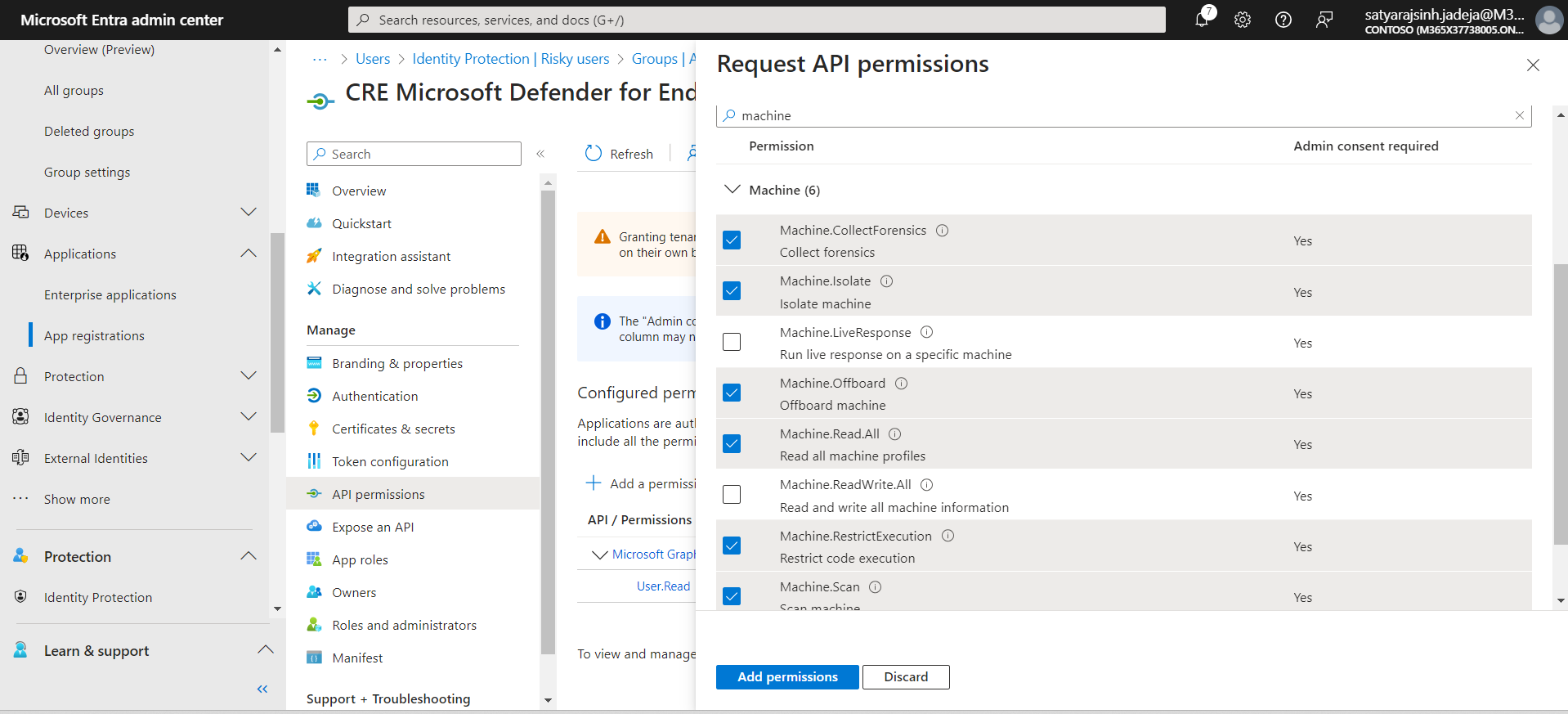The image size is (1568, 714).
Task: Click the App roles icon
Action: tap(314, 559)
